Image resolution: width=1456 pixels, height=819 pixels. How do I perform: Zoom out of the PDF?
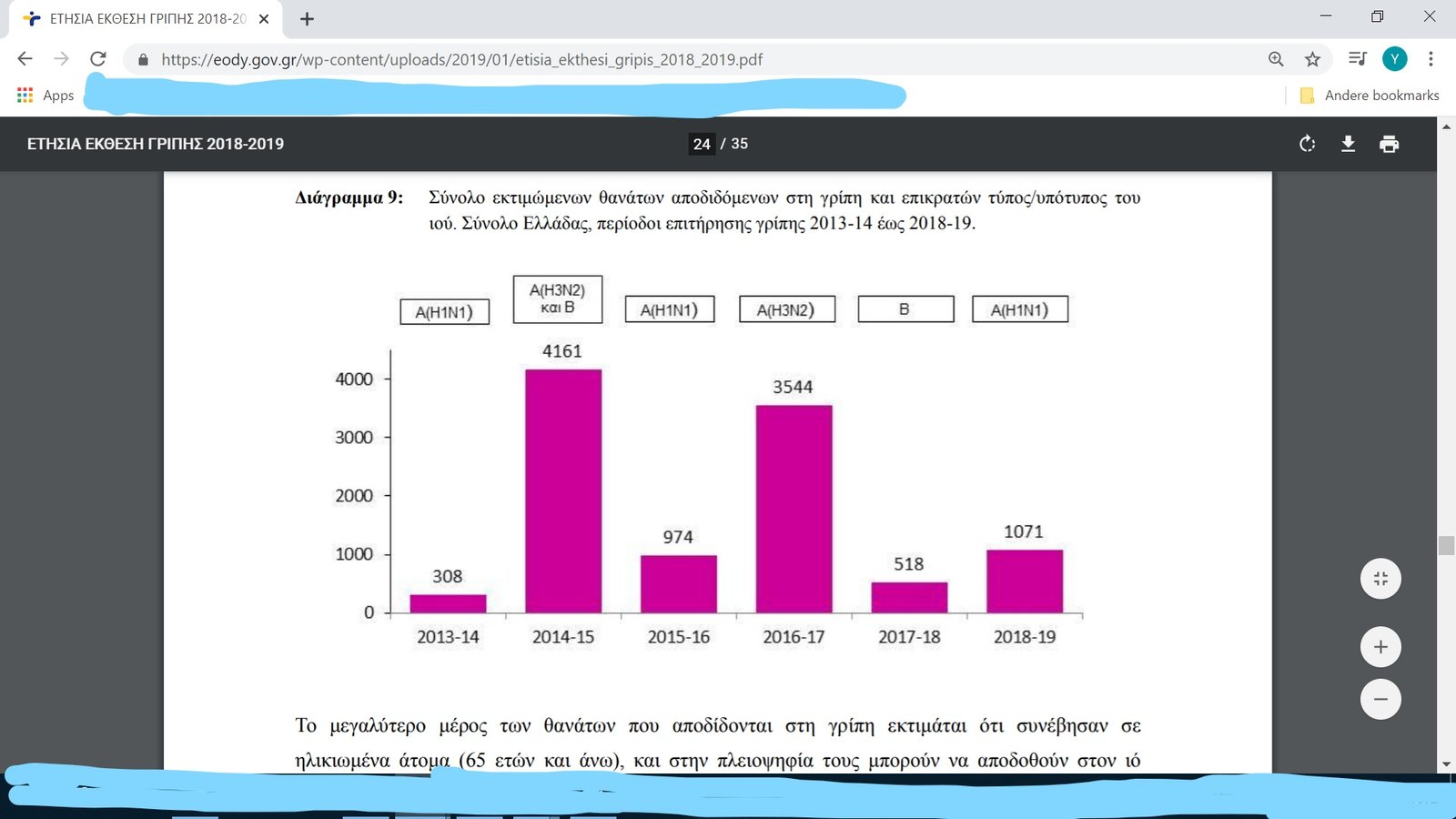[x=1380, y=700]
